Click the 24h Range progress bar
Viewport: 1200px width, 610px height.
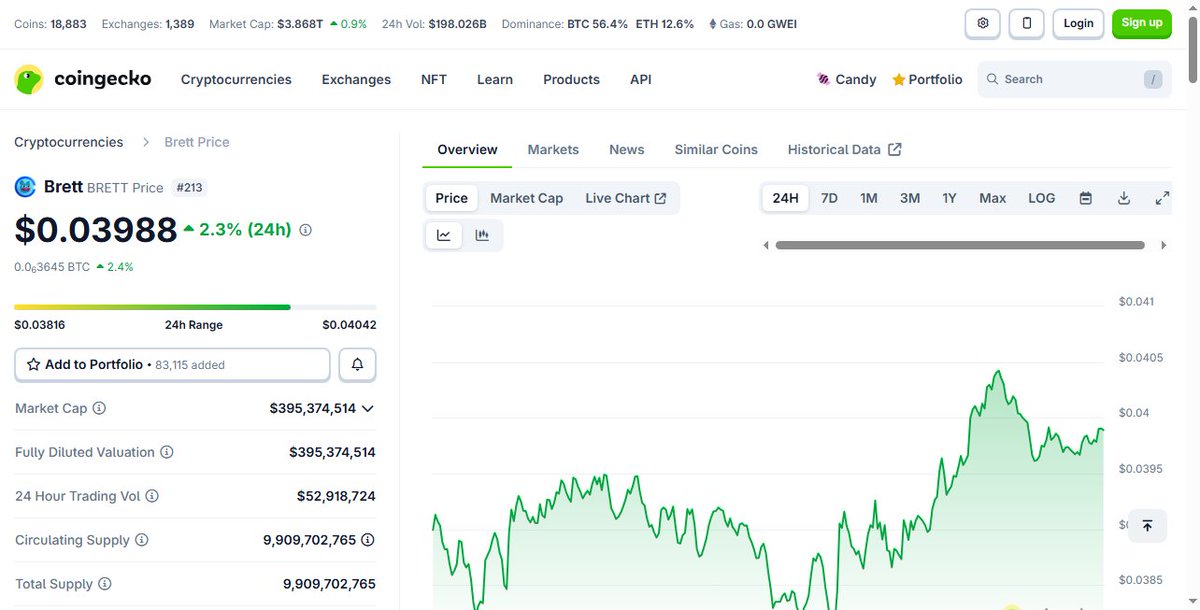195,307
